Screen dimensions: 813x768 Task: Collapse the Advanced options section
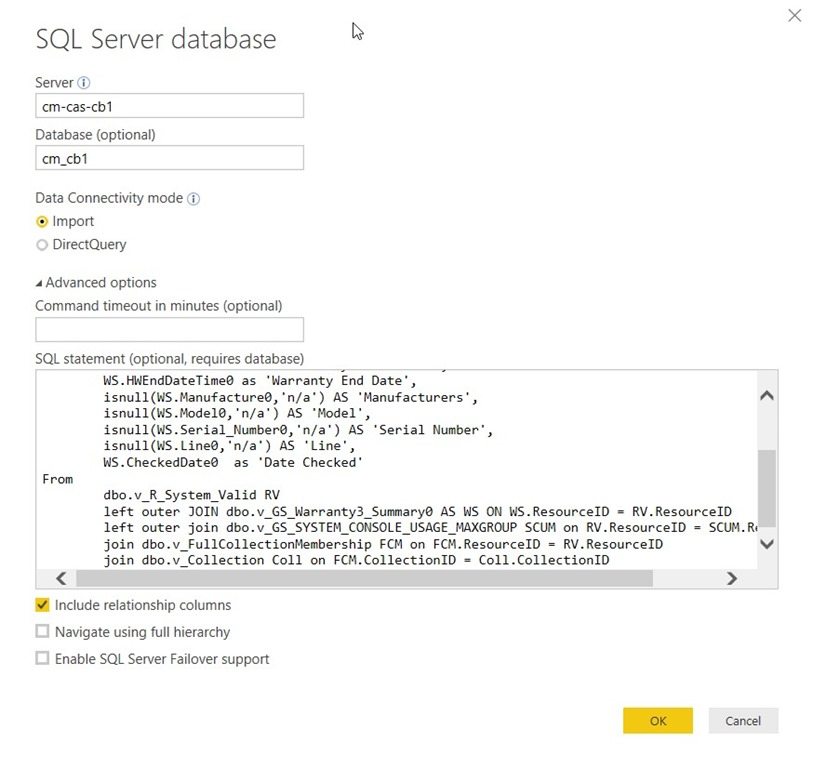coord(39,284)
